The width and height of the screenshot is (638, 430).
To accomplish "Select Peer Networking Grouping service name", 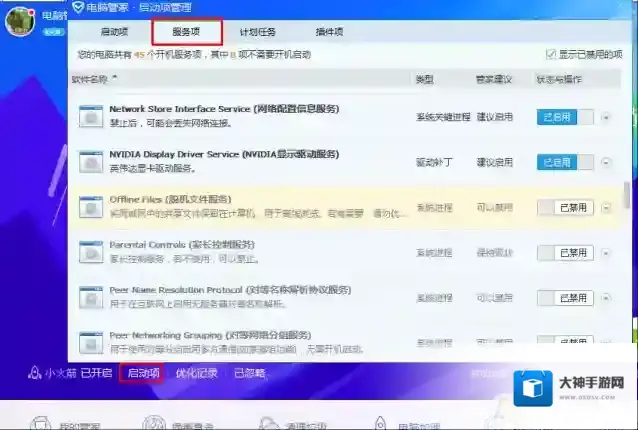I will 210,335.
